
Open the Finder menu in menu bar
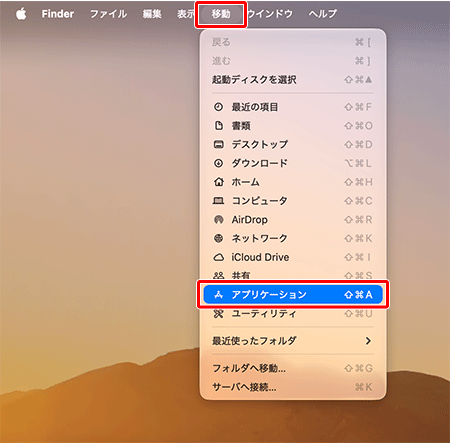click(x=58, y=14)
